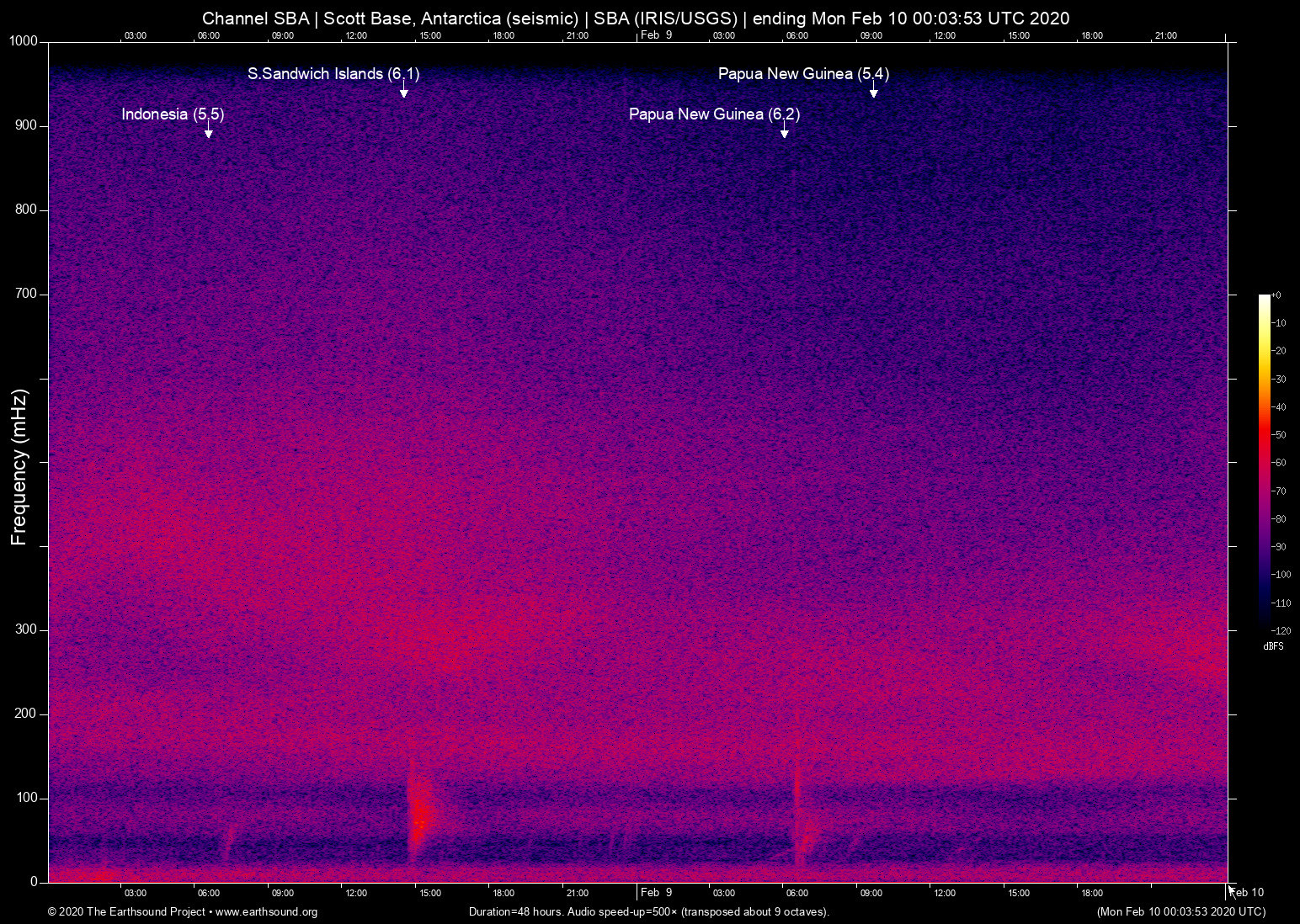Click the Feb 9 date marker on top axis
Viewport: 1300px width, 924px height.
click(x=656, y=35)
